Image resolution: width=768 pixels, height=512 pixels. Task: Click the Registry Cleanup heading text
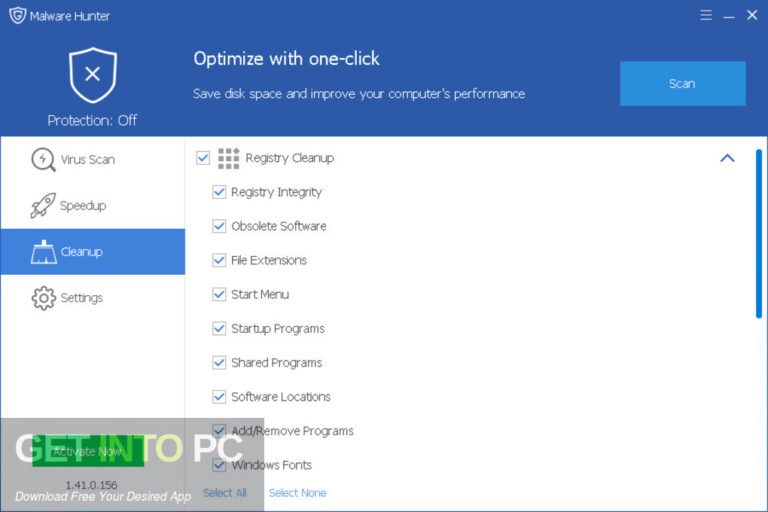pyautogui.click(x=289, y=158)
